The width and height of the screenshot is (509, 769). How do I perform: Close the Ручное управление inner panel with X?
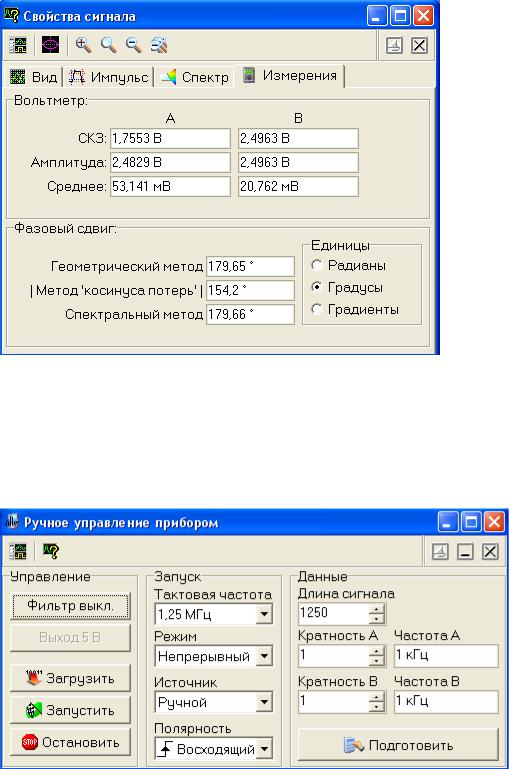[x=490, y=552]
